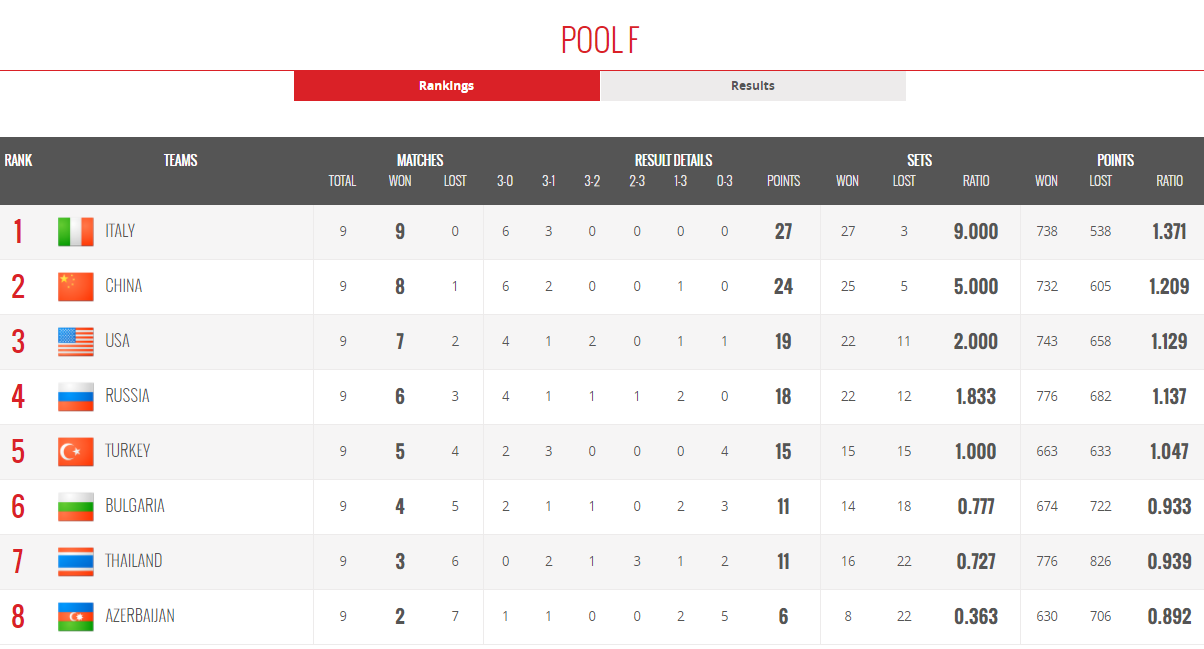The width and height of the screenshot is (1204, 649).
Task: Click the China flag icon
Action: click(x=76, y=287)
